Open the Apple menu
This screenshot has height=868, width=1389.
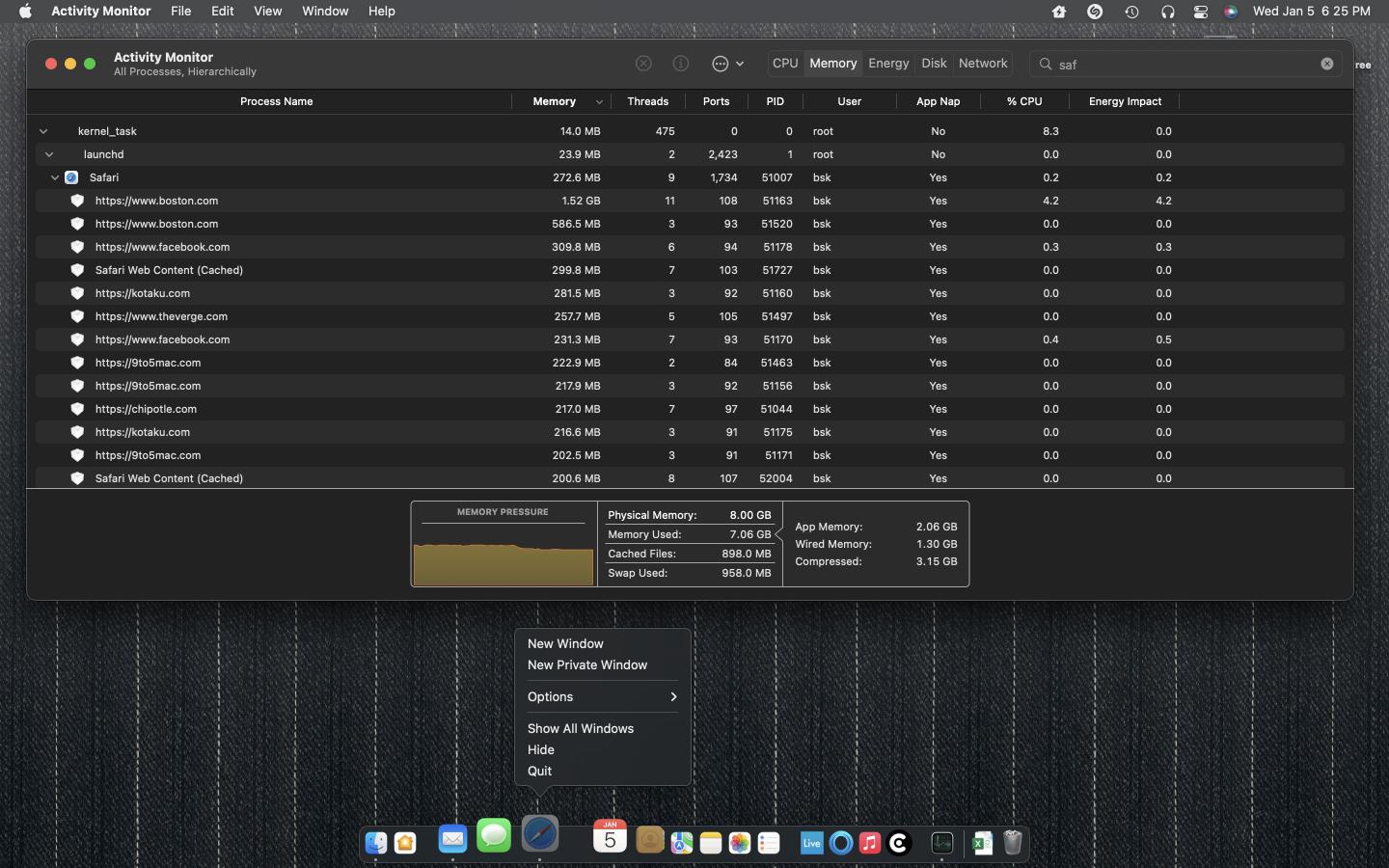(x=25, y=12)
